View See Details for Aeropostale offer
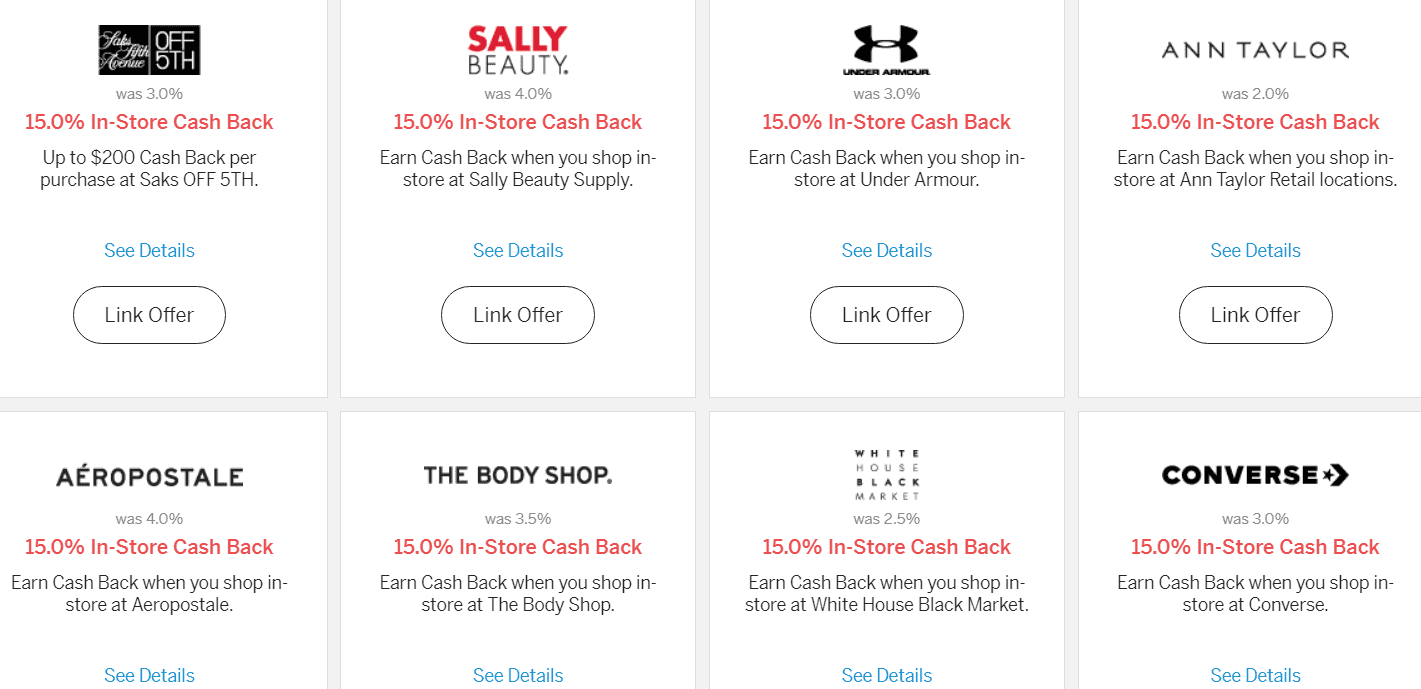 click(149, 676)
